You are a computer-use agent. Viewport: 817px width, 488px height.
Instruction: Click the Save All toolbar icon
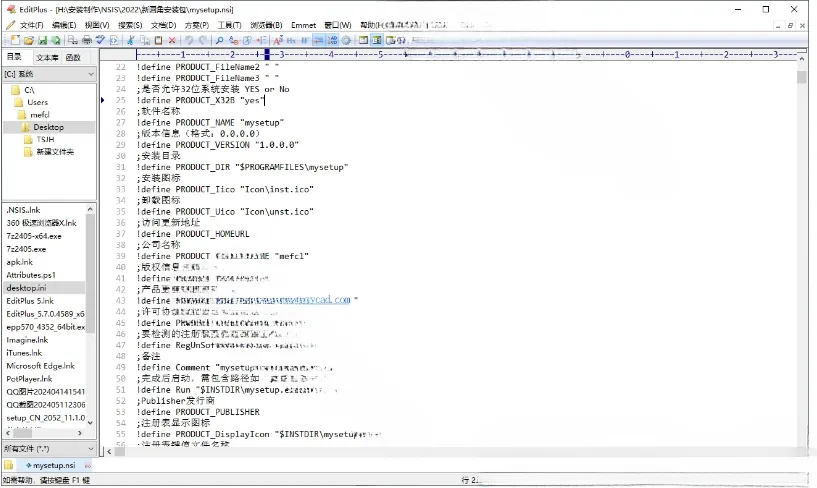(x=55, y=40)
